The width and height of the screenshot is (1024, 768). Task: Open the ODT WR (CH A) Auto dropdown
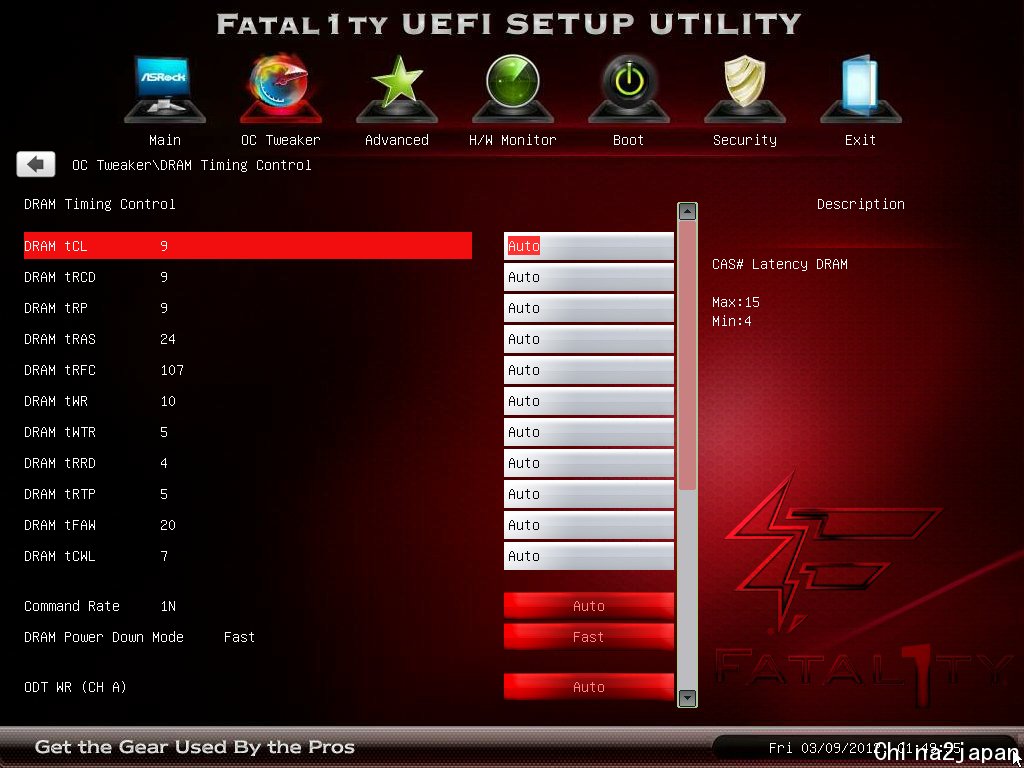(588, 687)
